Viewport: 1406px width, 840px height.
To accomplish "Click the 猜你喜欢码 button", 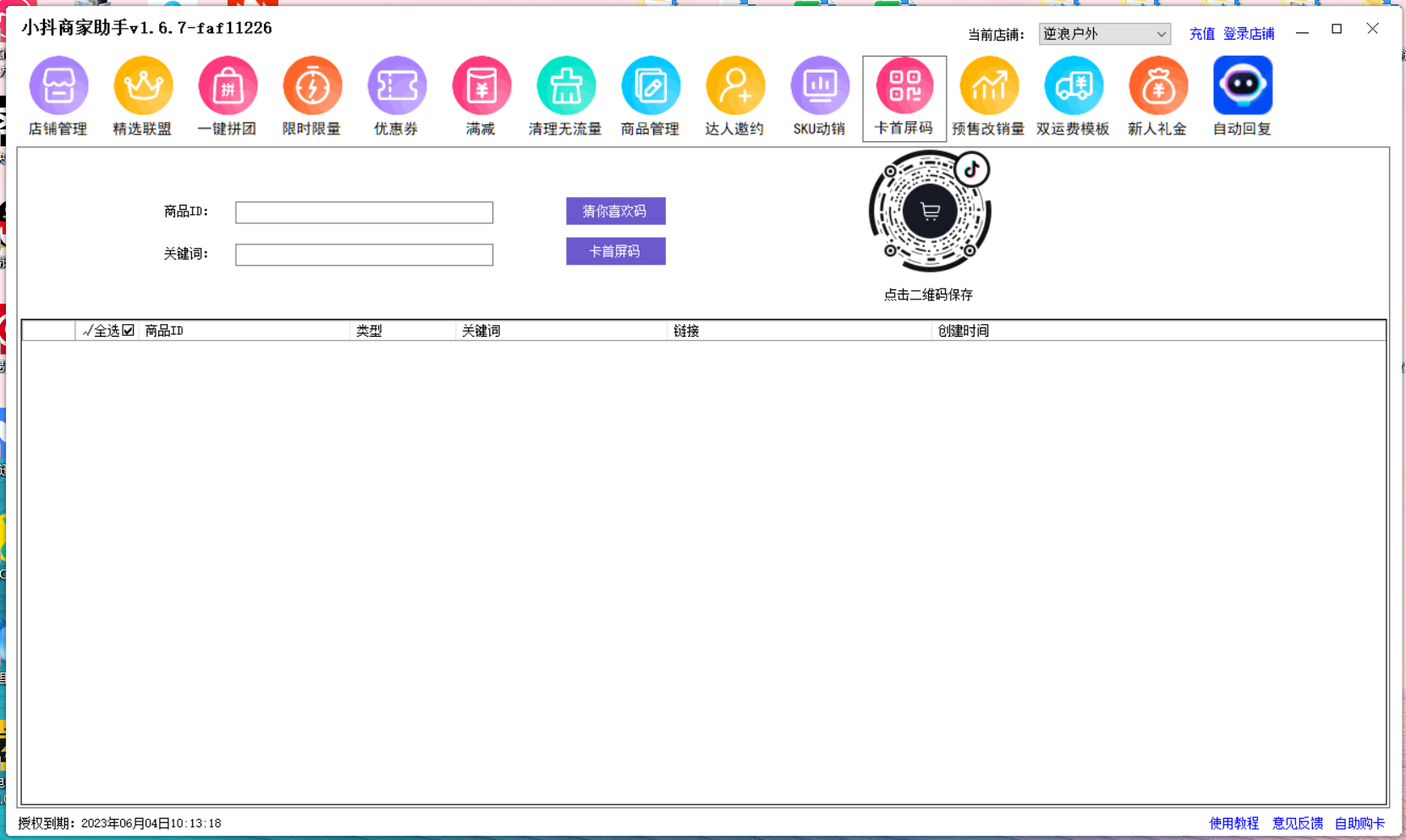I will pyautogui.click(x=616, y=211).
